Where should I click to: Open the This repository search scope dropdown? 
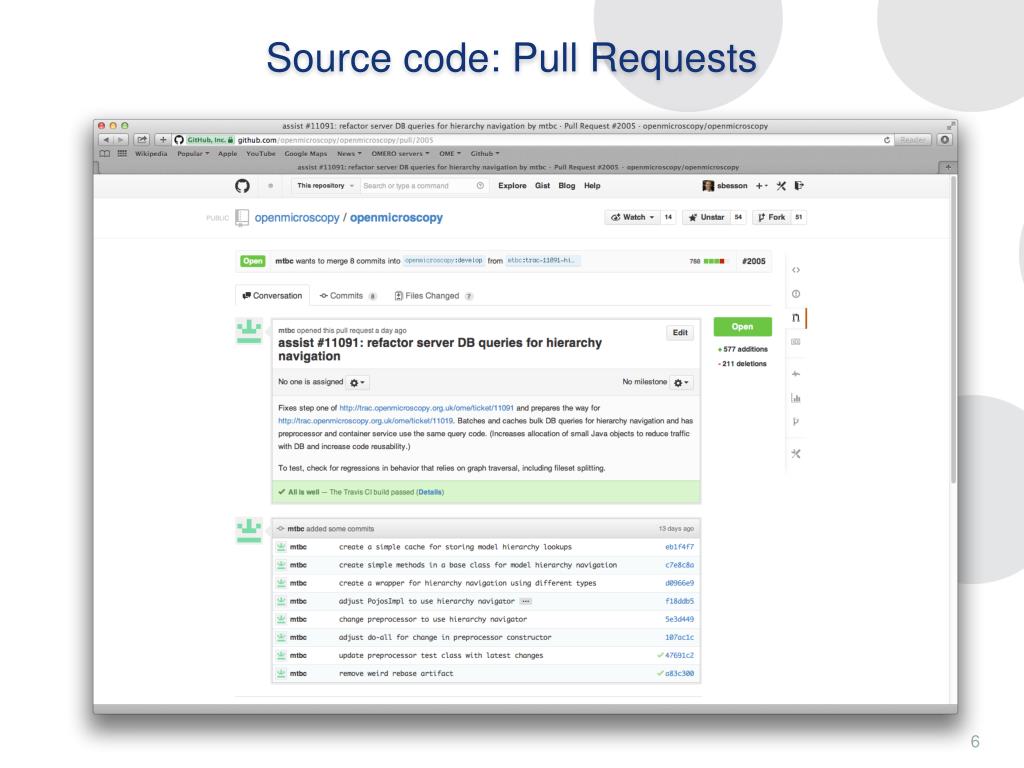pyautogui.click(x=325, y=186)
